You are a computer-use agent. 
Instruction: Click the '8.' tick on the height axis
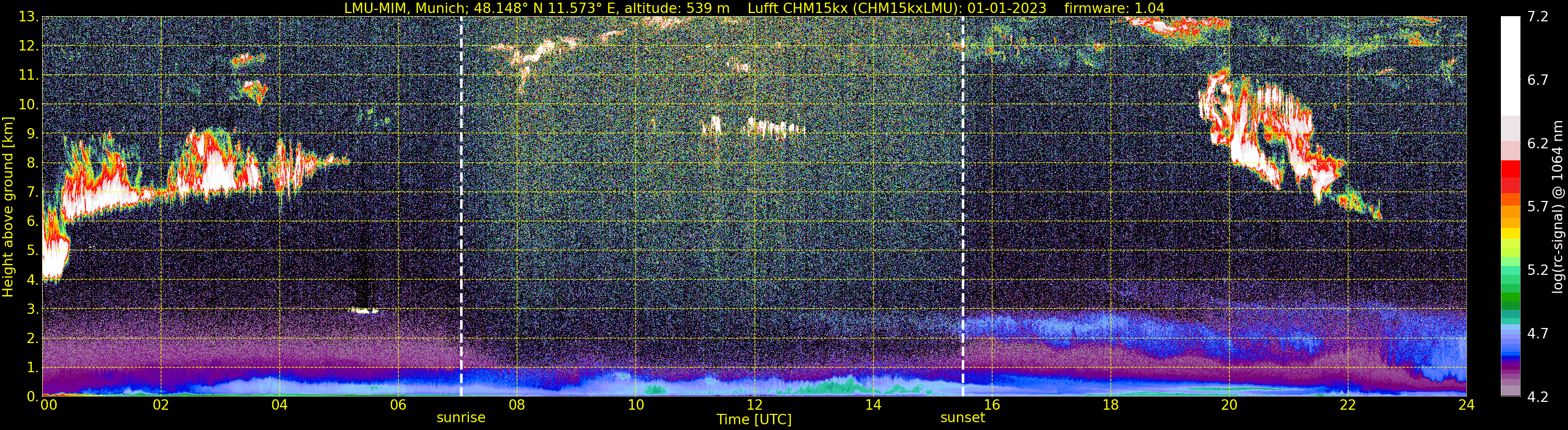coord(32,163)
